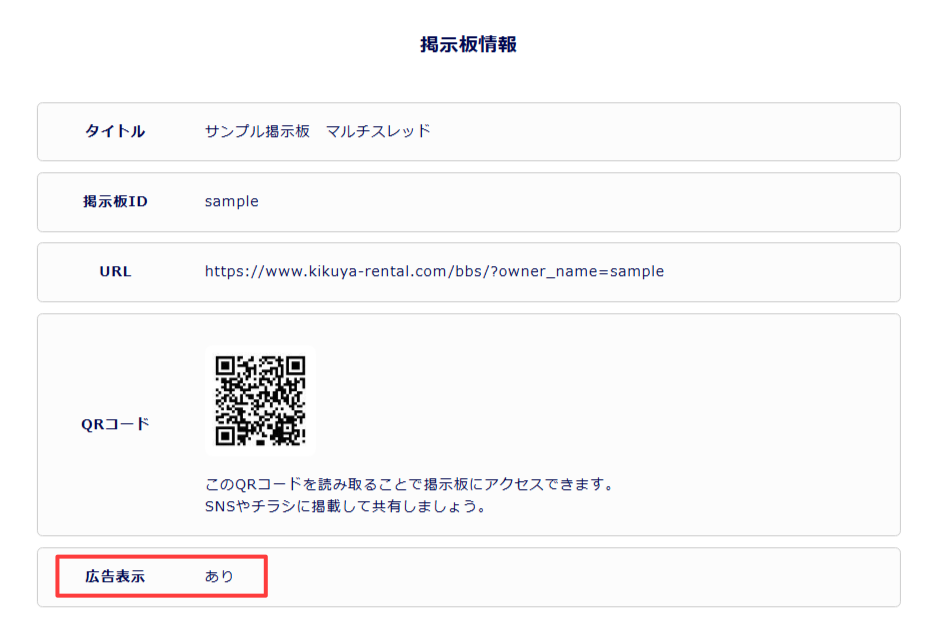Viewport: 930px width, 640px height.
Task: Click the kikuya-rental.com board URL
Action: [400, 271]
